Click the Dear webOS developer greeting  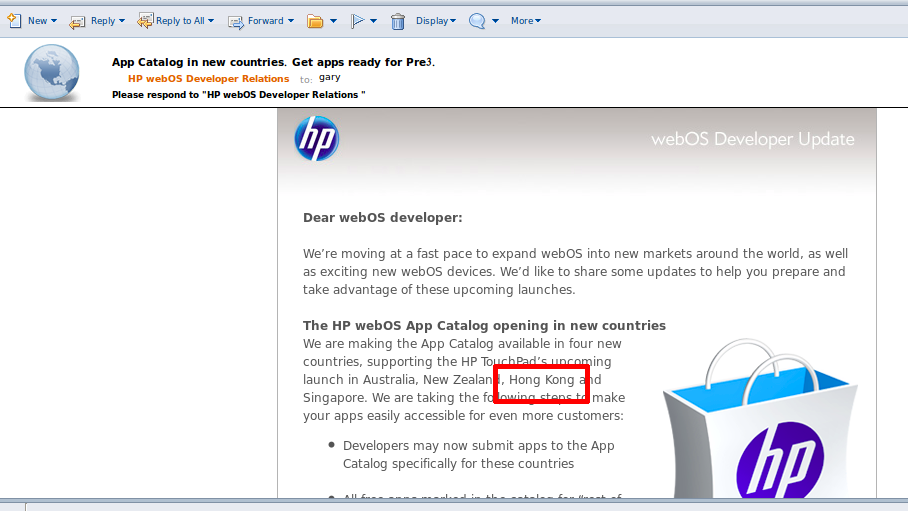click(383, 218)
